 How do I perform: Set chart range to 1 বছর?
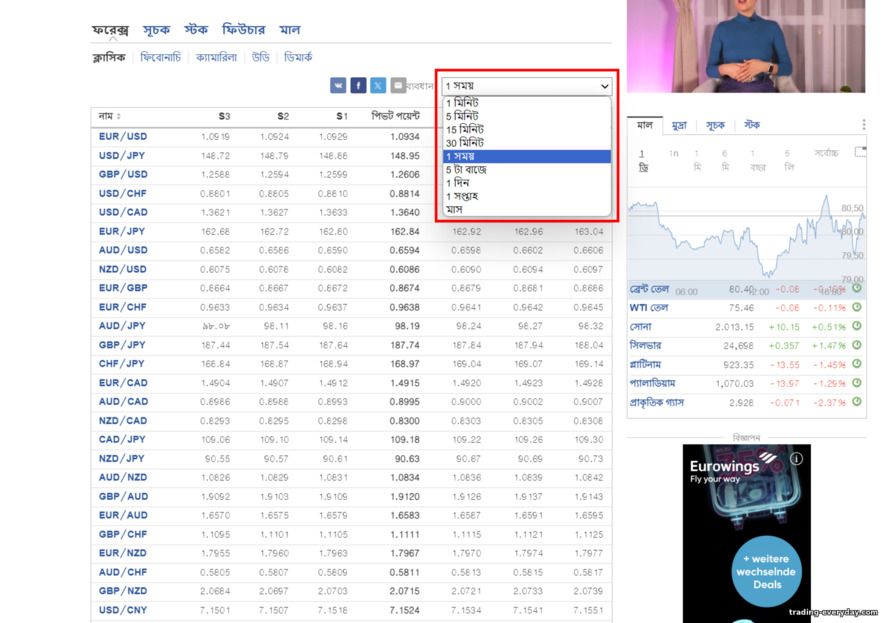[x=757, y=160]
